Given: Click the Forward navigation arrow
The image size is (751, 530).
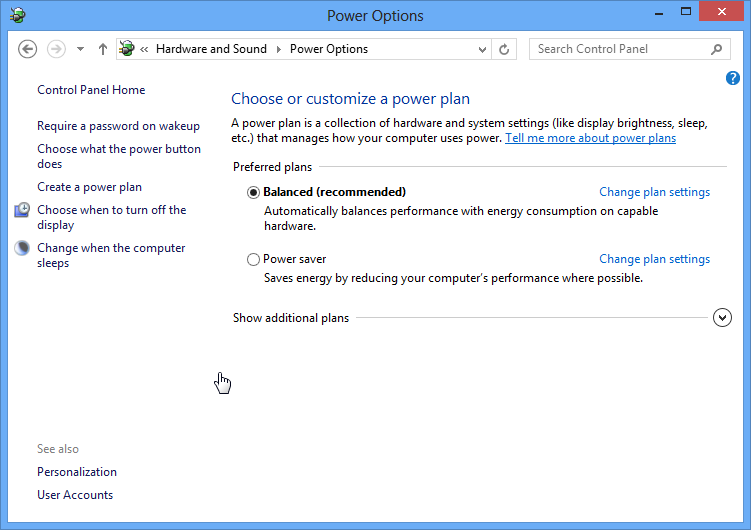Looking at the screenshot, I should tap(56, 49).
